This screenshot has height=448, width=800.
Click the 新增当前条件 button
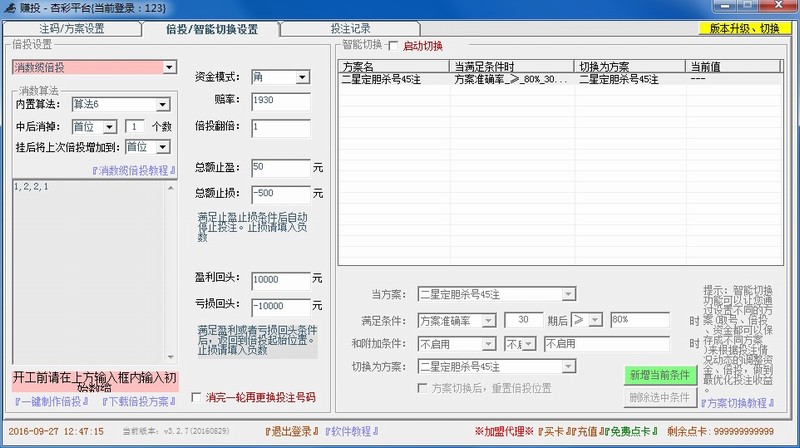659,375
